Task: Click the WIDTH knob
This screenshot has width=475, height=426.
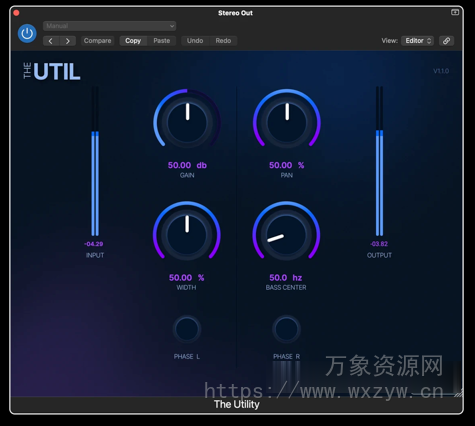Action: [x=187, y=235]
